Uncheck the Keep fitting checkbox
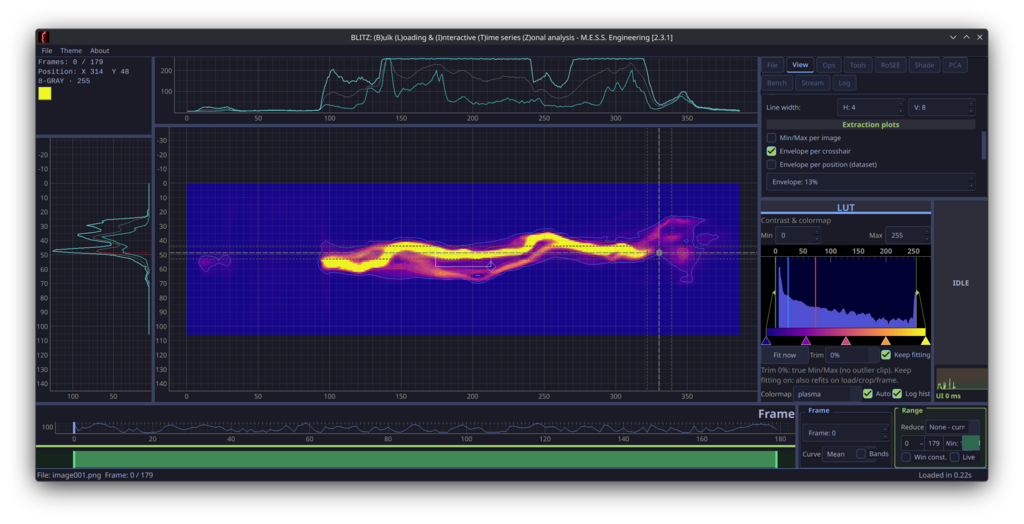Screen dimensions: 1024x524 point(886,355)
